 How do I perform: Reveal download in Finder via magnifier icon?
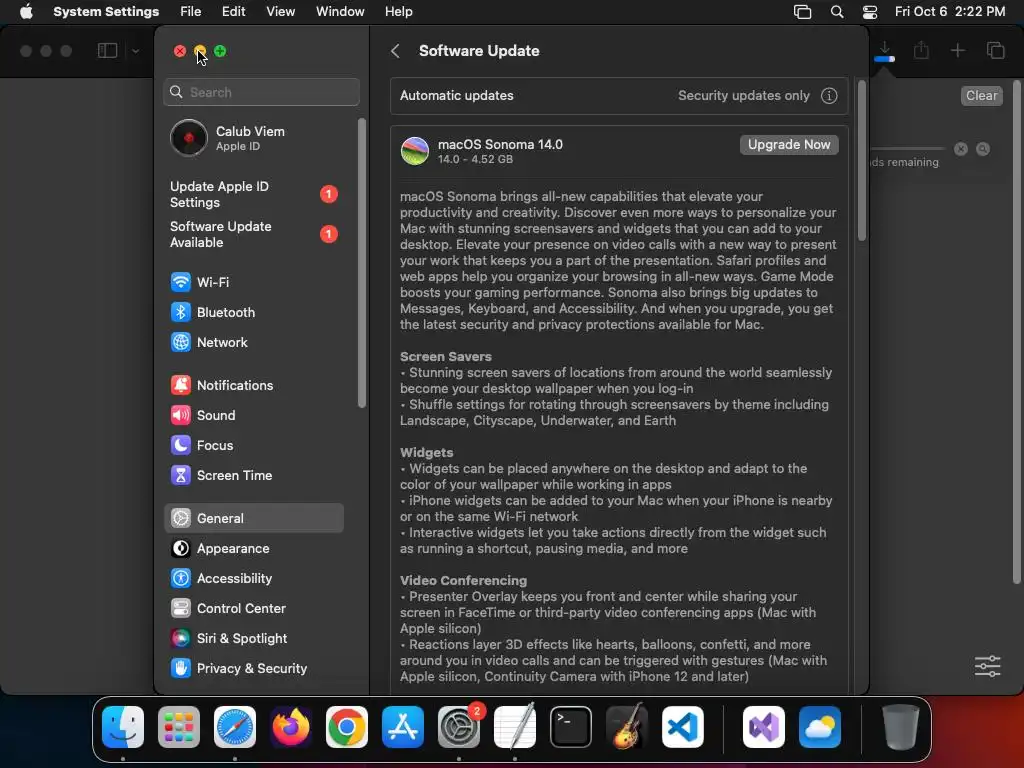click(983, 149)
